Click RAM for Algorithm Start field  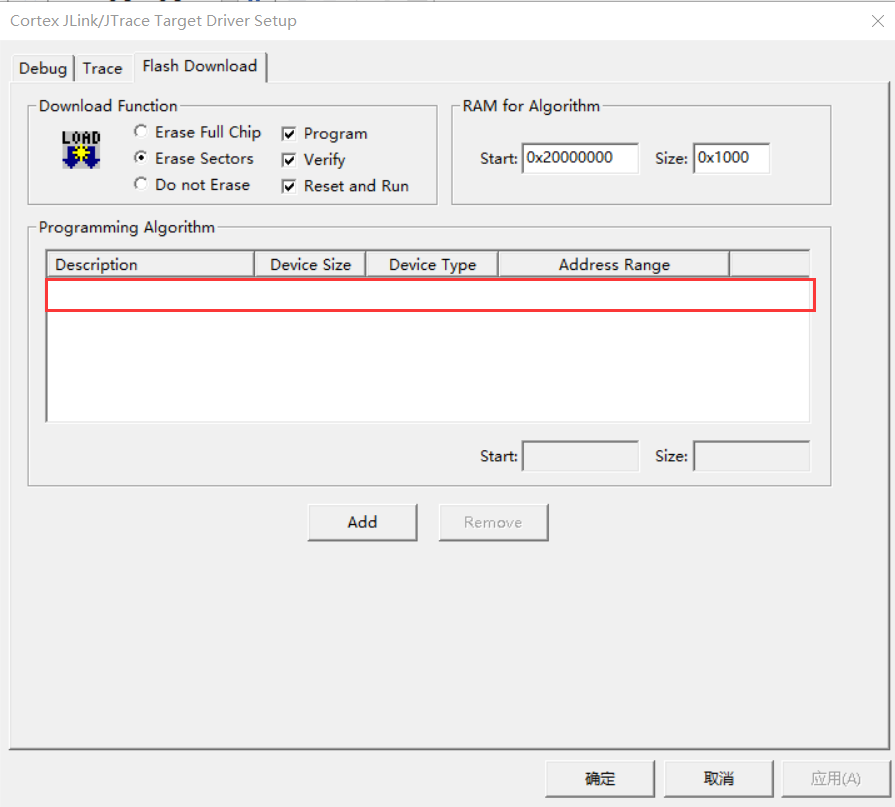point(580,158)
